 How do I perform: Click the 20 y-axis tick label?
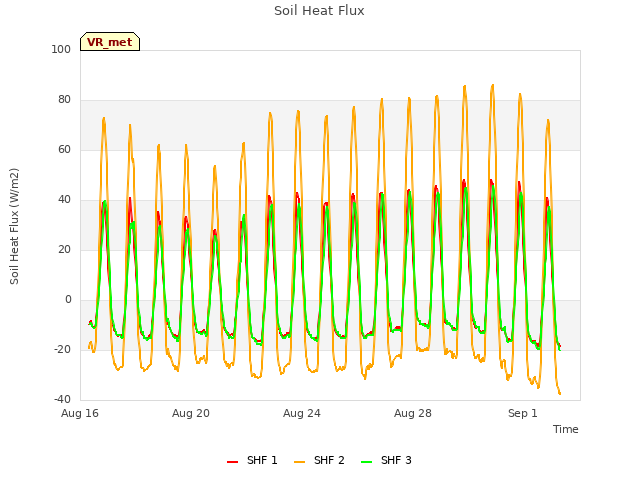(64, 249)
